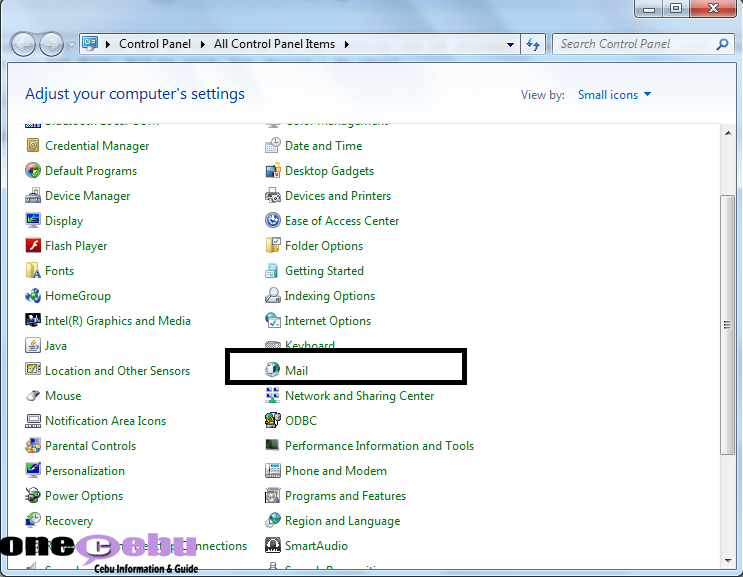Go forward with the Forward arrow button
Screen dimensions: 743x577
(x=51, y=45)
